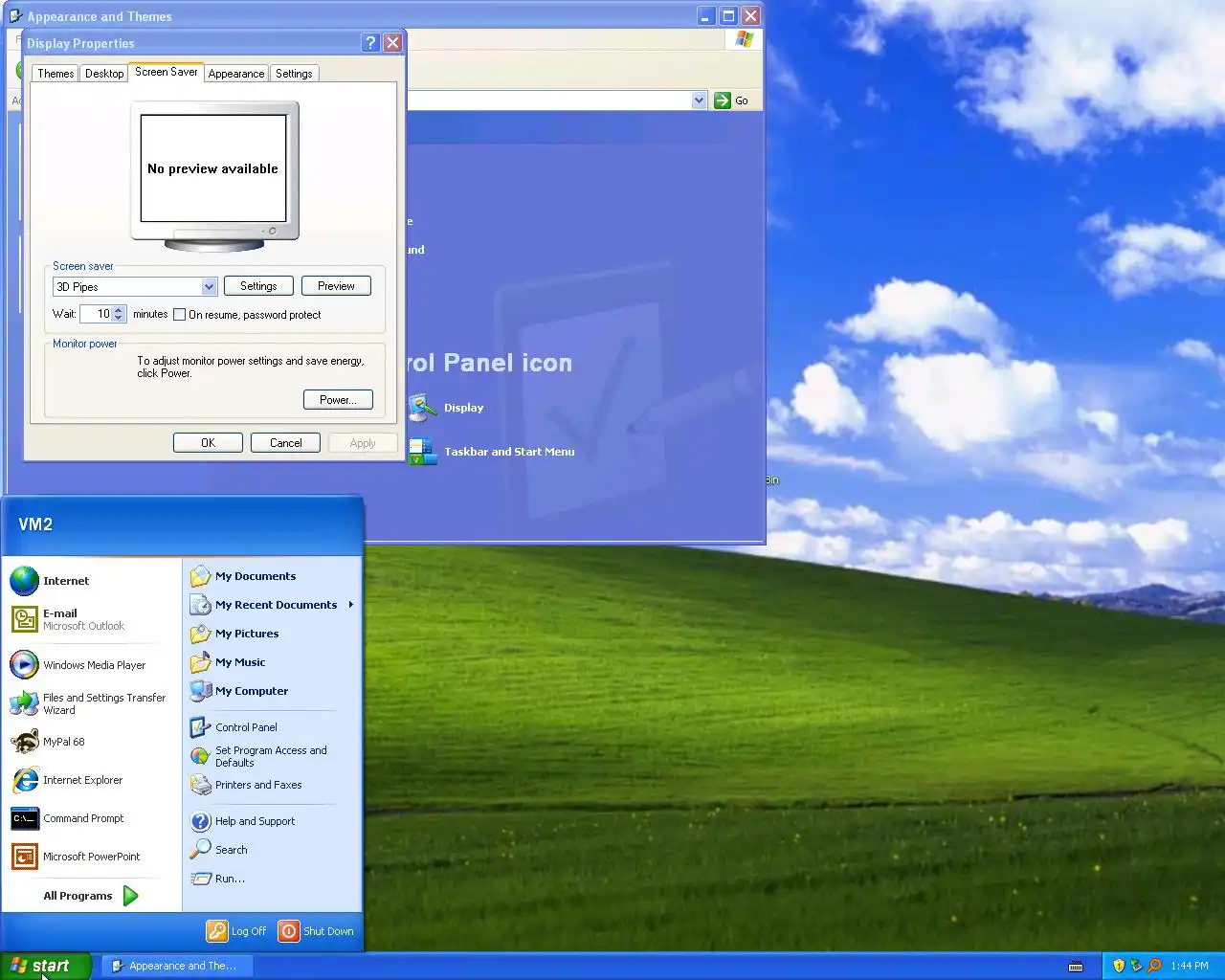Click the keyboard icon in the taskbar tray
The height and width of the screenshot is (980, 1225).
(1076, 966)
